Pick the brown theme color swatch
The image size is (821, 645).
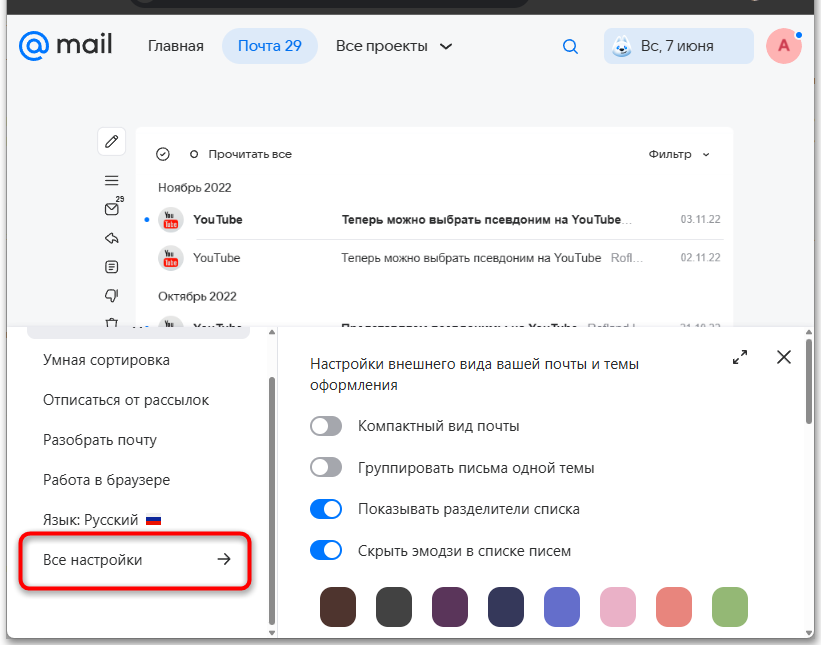point(338,607)
